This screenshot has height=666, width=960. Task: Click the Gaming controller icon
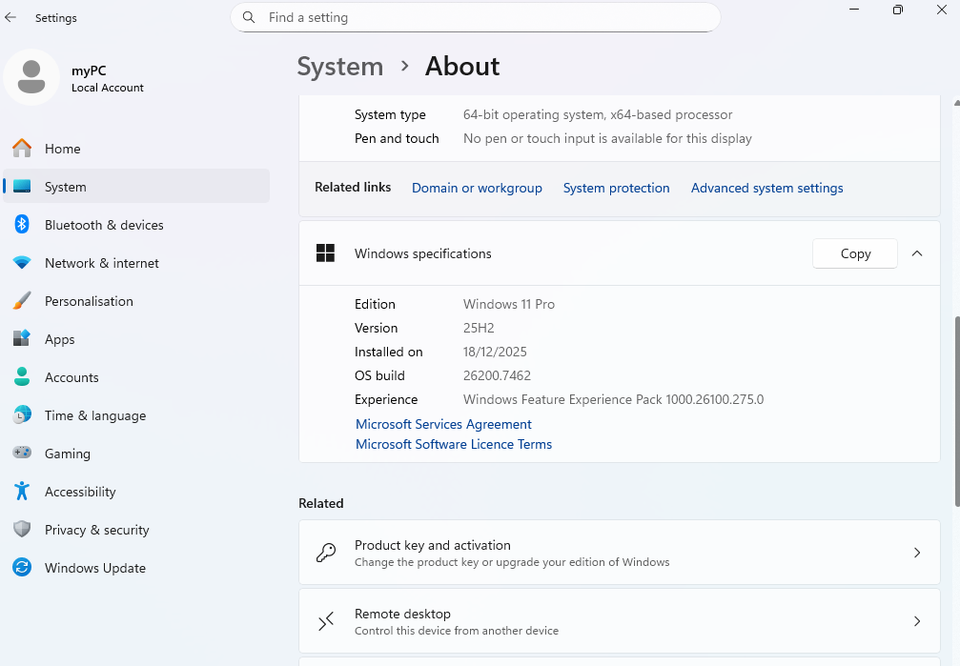click(22, 453)
